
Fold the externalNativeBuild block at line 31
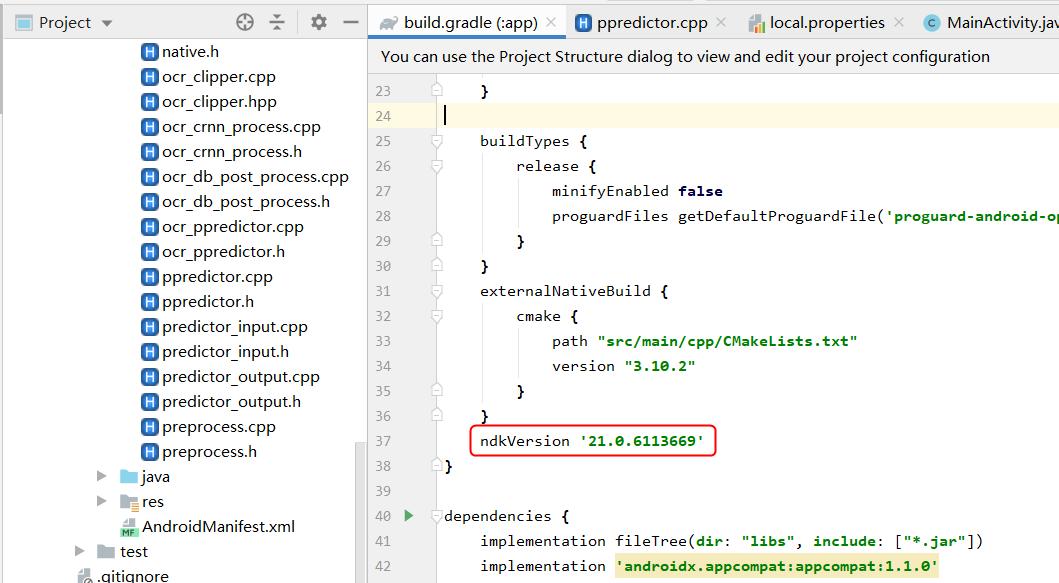(x=437, y=291)
